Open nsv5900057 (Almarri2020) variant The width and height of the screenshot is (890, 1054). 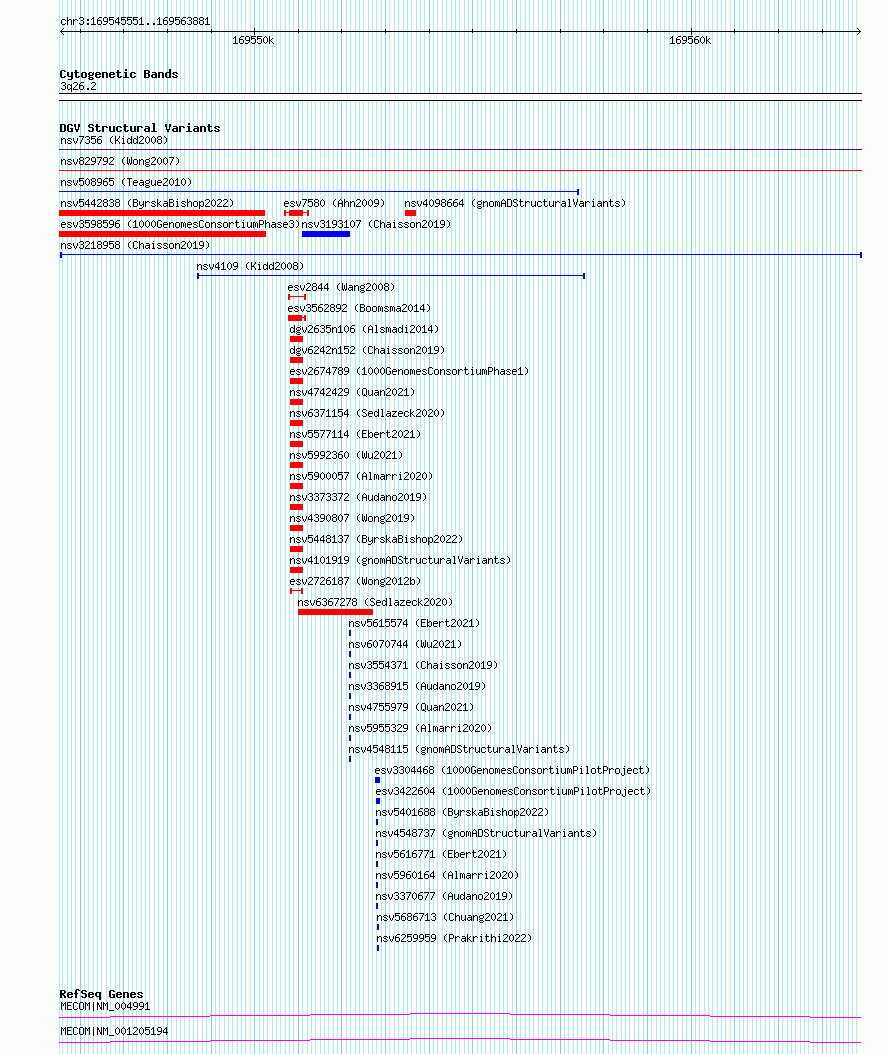[361, 476]
